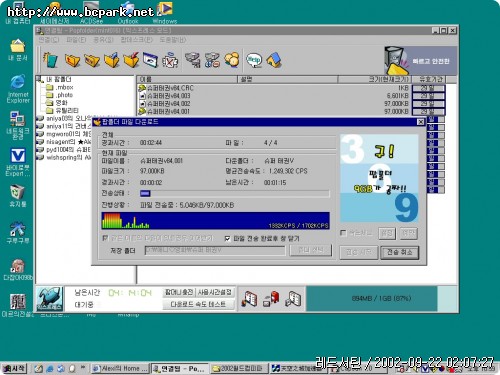
Task: Click the transfer cancel button in dialog
Action: click(399, 253)
